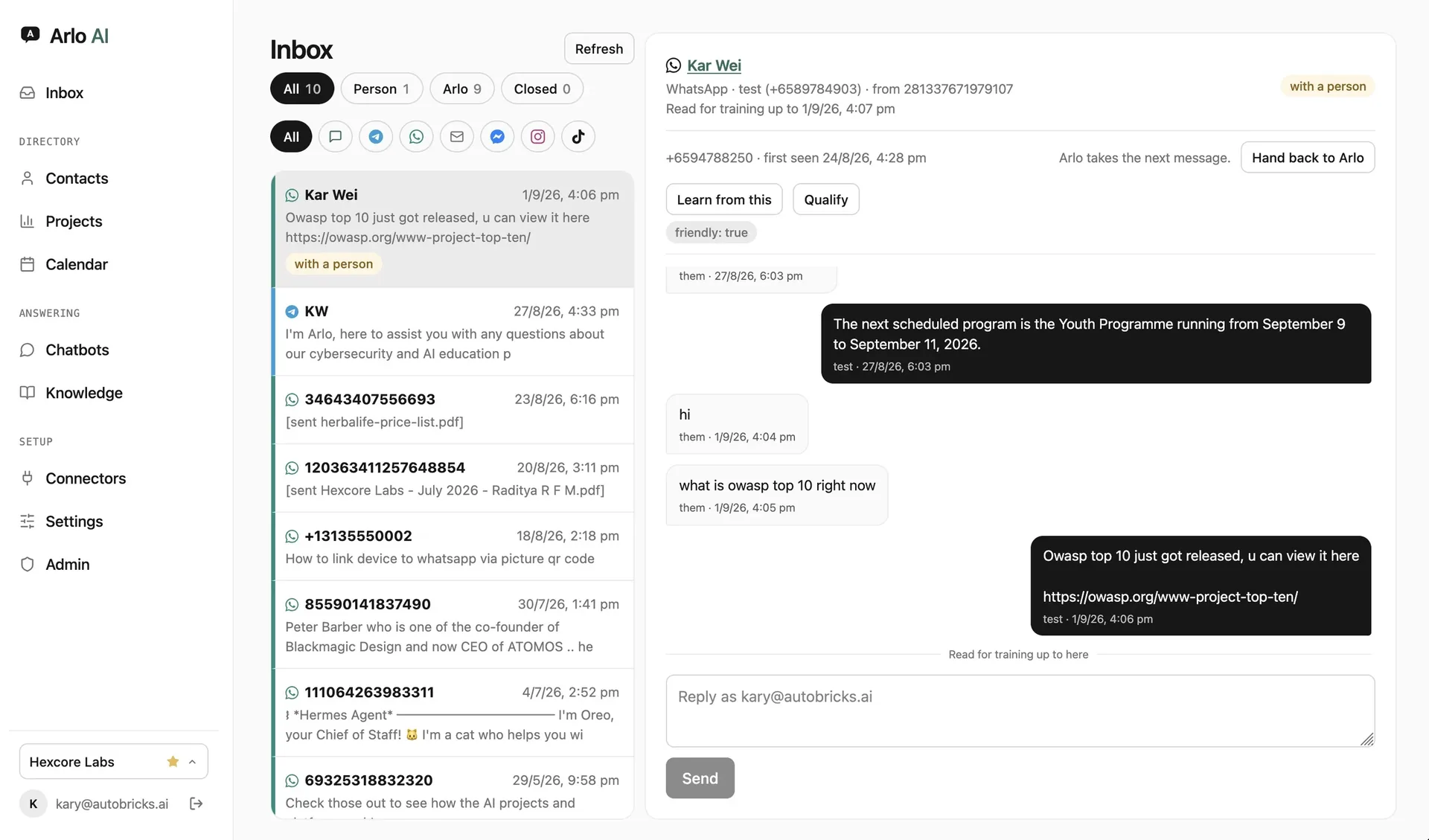Expand the Hexcore Labs workspace switcher
Viewport: 1429px width, 840px height.
pyautogui.click(x=113, y=762)
